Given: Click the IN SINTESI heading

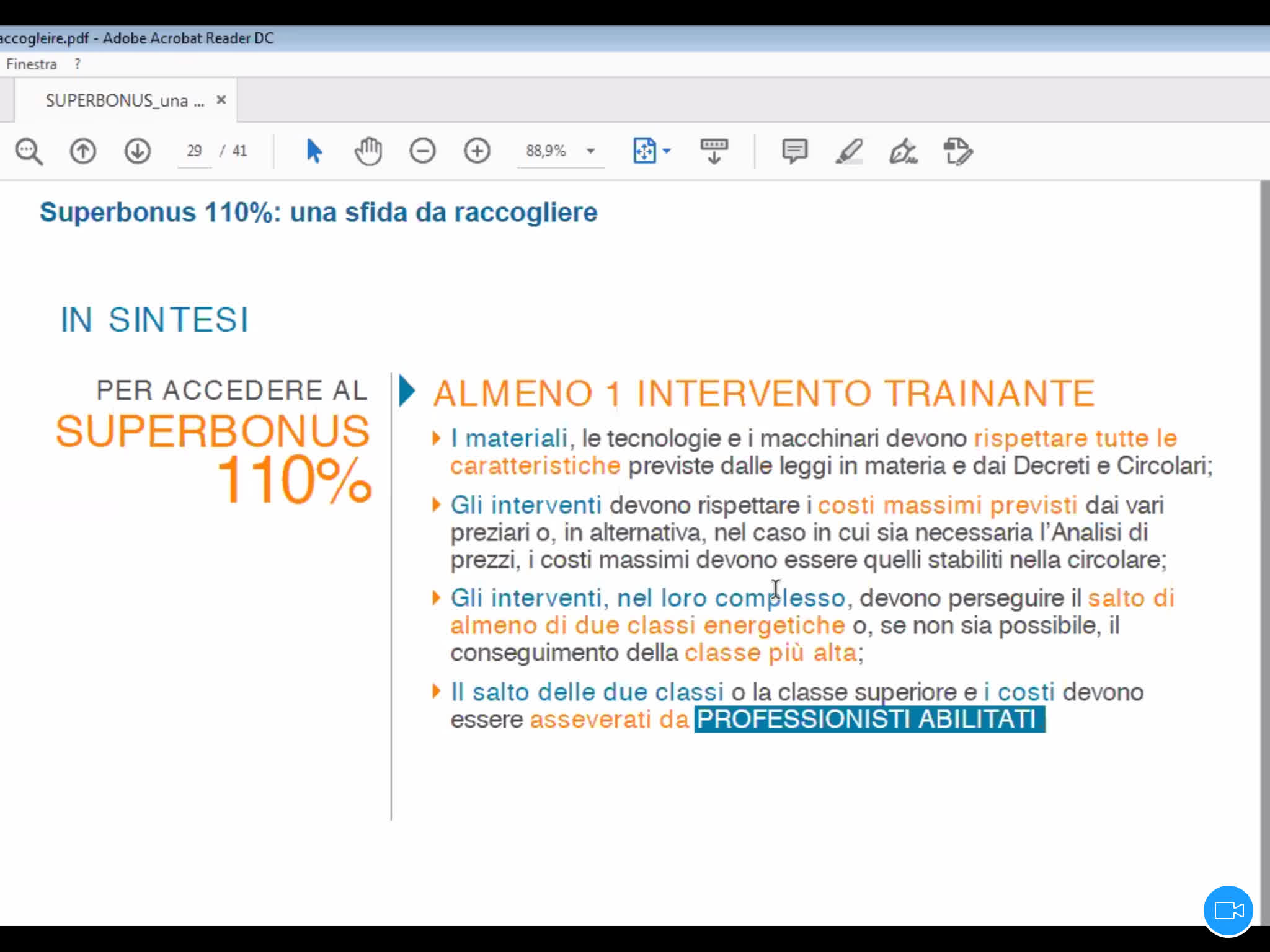Looking at the screenshot, I should click(x=154, y=320).
